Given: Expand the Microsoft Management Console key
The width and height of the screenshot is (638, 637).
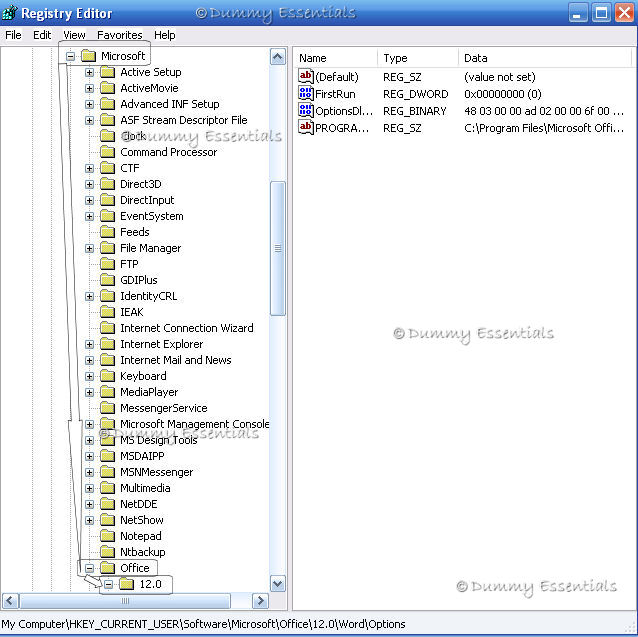Looking at the screenshot, I should pos(90,424).
